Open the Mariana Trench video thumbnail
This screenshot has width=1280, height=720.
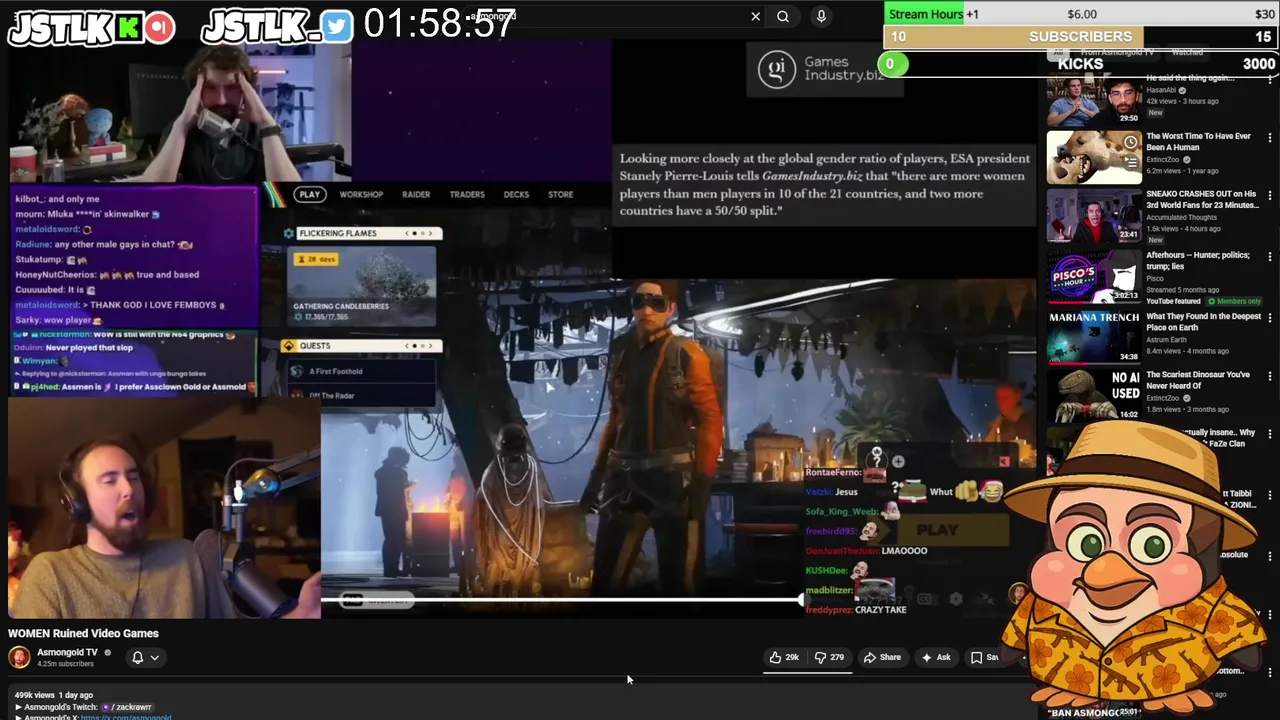(x=1094, y=337)
